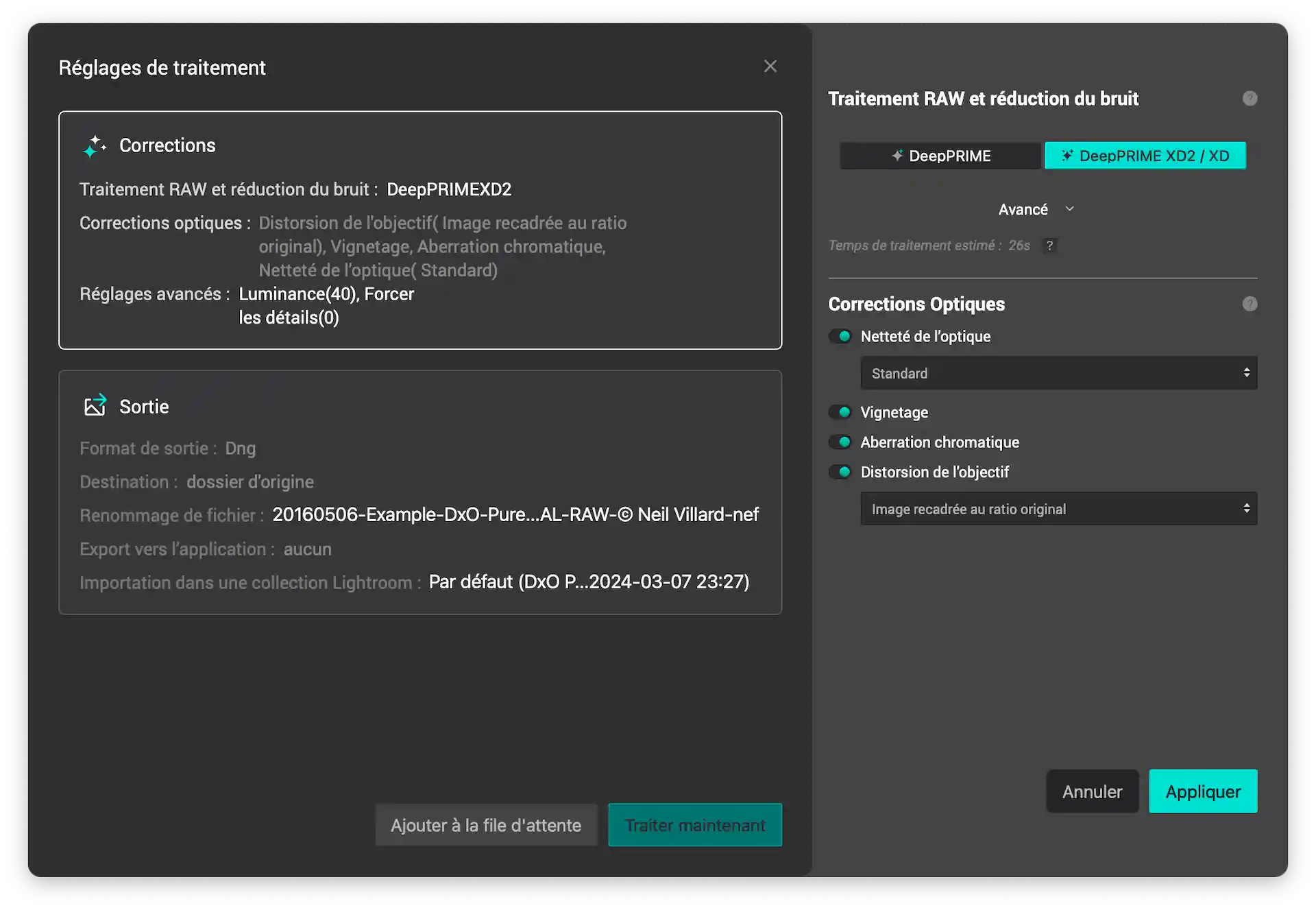
Task: Click the Dng output format value
Action: (241, 448)
